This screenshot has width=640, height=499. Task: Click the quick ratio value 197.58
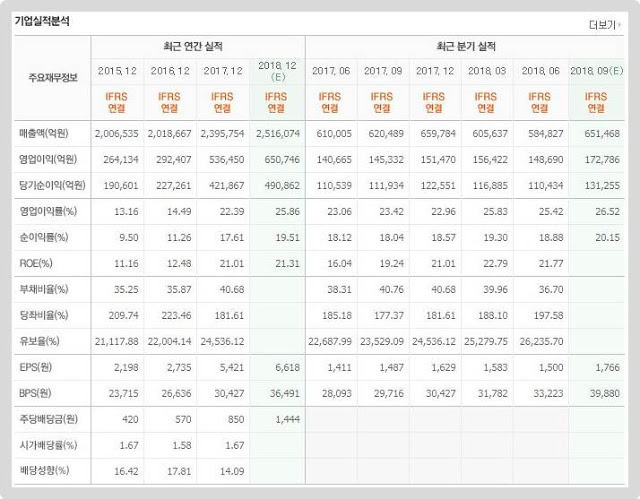[549, 315]
